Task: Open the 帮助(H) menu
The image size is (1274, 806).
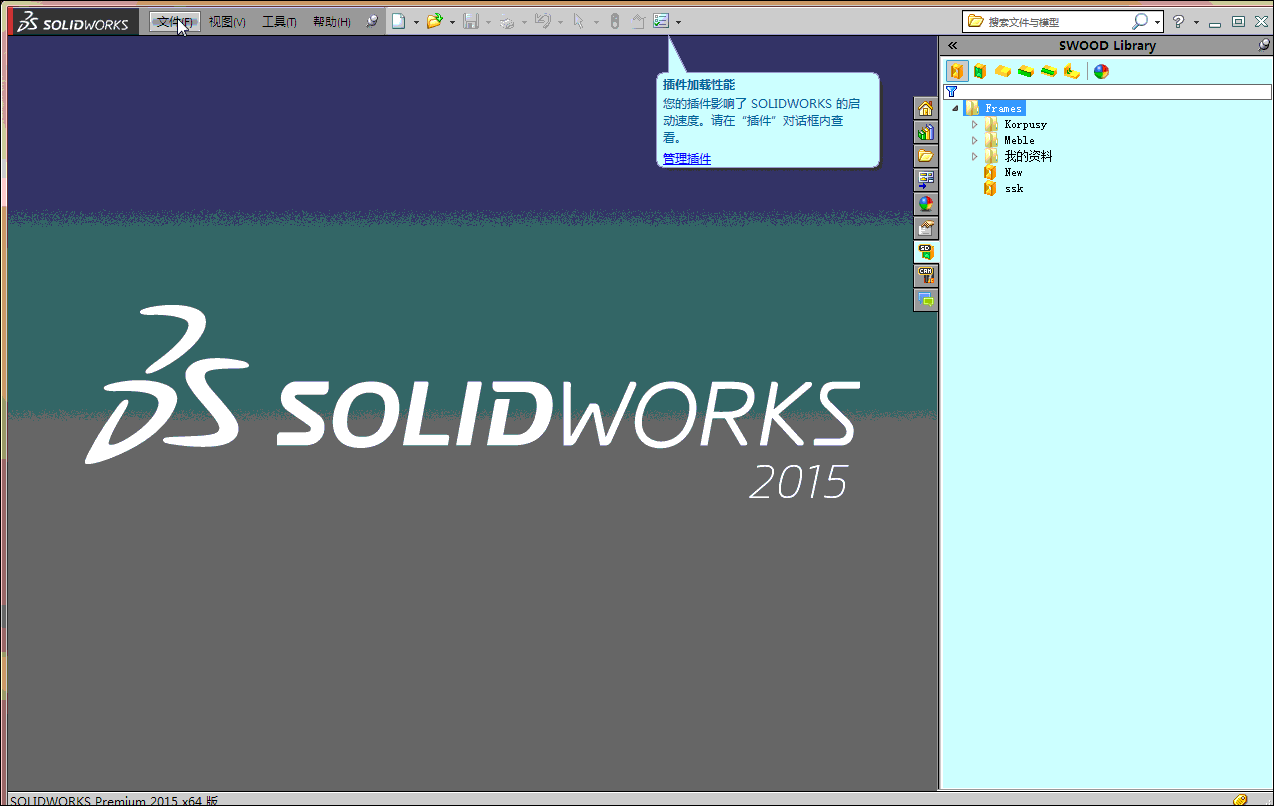Action: [331, 21]
